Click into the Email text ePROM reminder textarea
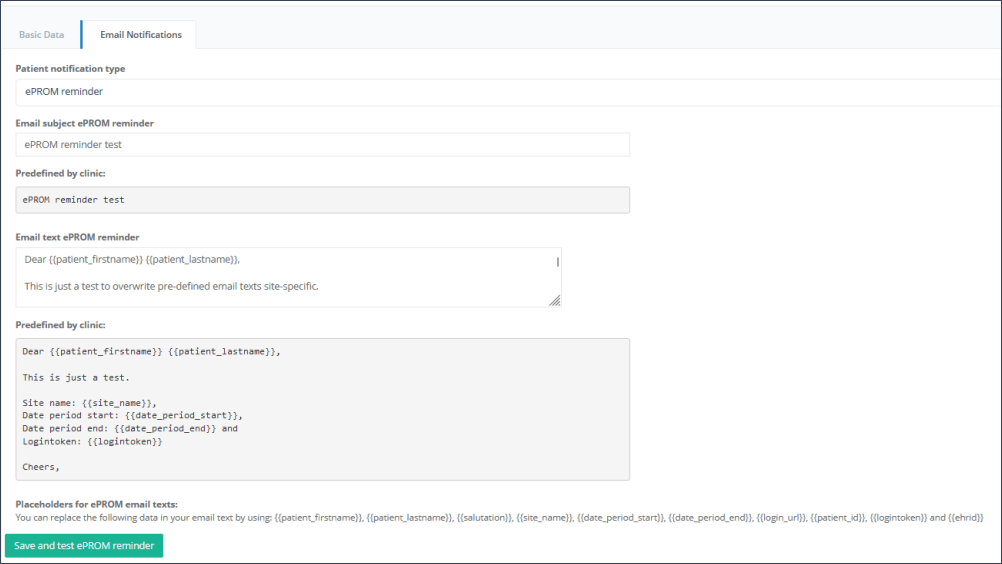The width and height of the screenshot is (1002, 564). click(x=288, y=276)
